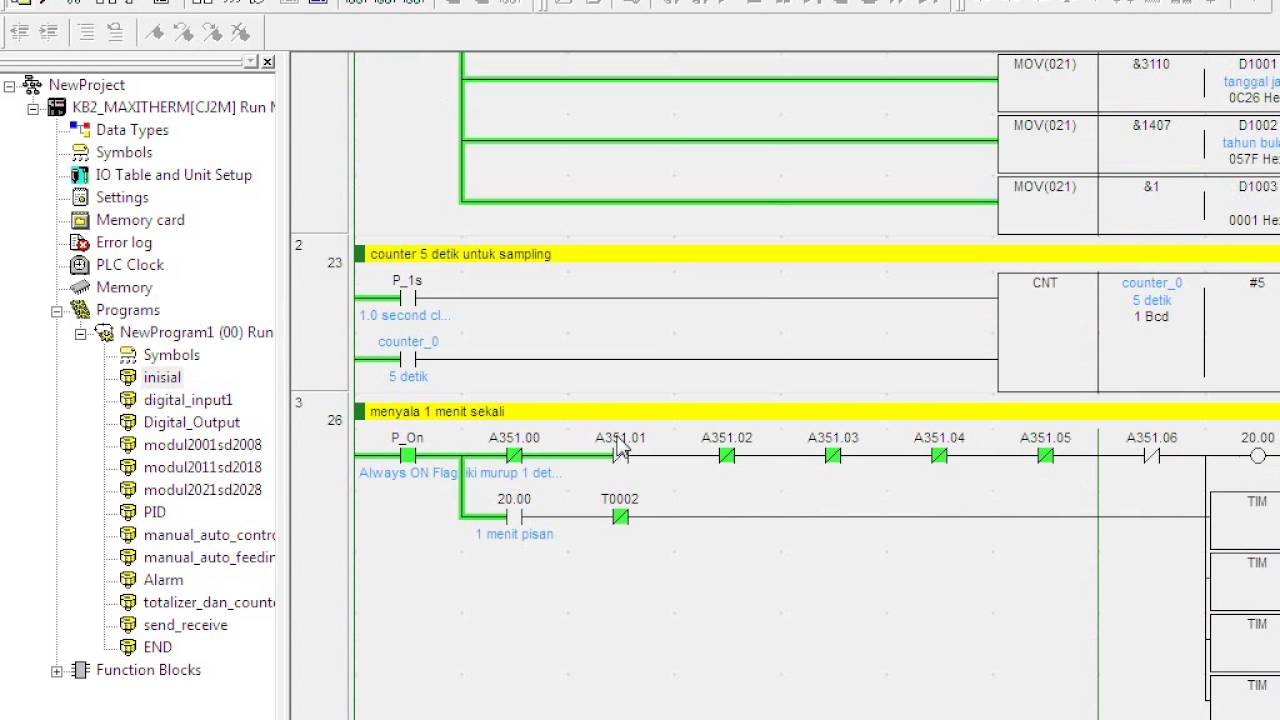Select the P_On Always ON contact

[x=407, y=456]
